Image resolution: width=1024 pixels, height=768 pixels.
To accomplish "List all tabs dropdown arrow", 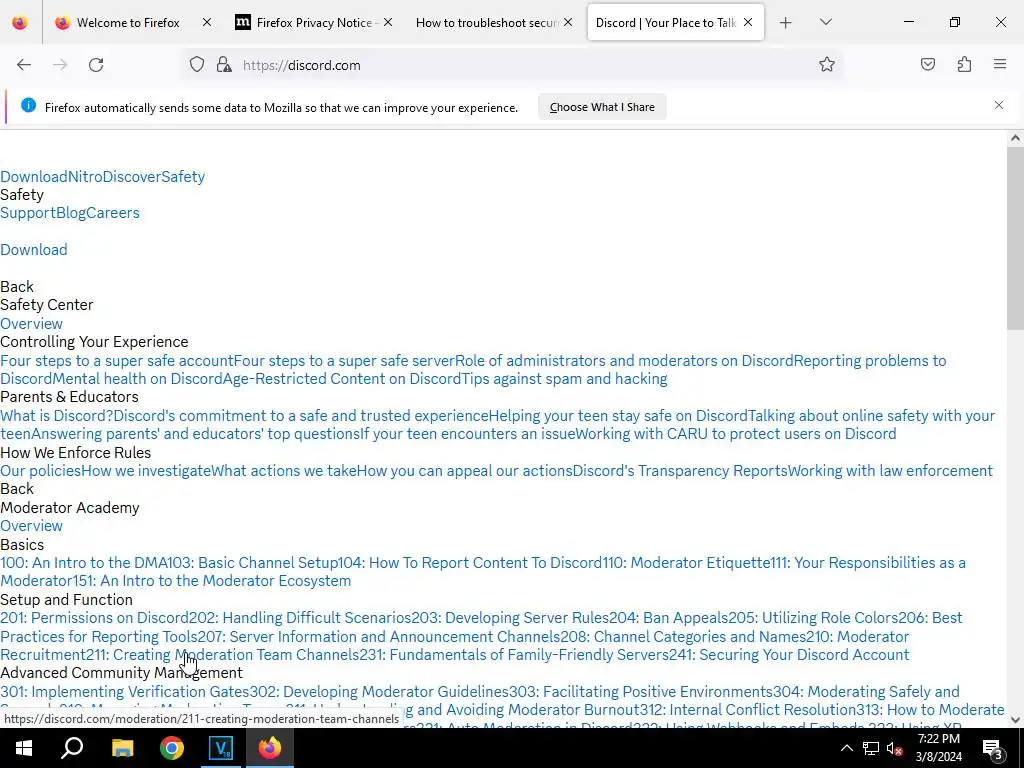I will (825, 23).
